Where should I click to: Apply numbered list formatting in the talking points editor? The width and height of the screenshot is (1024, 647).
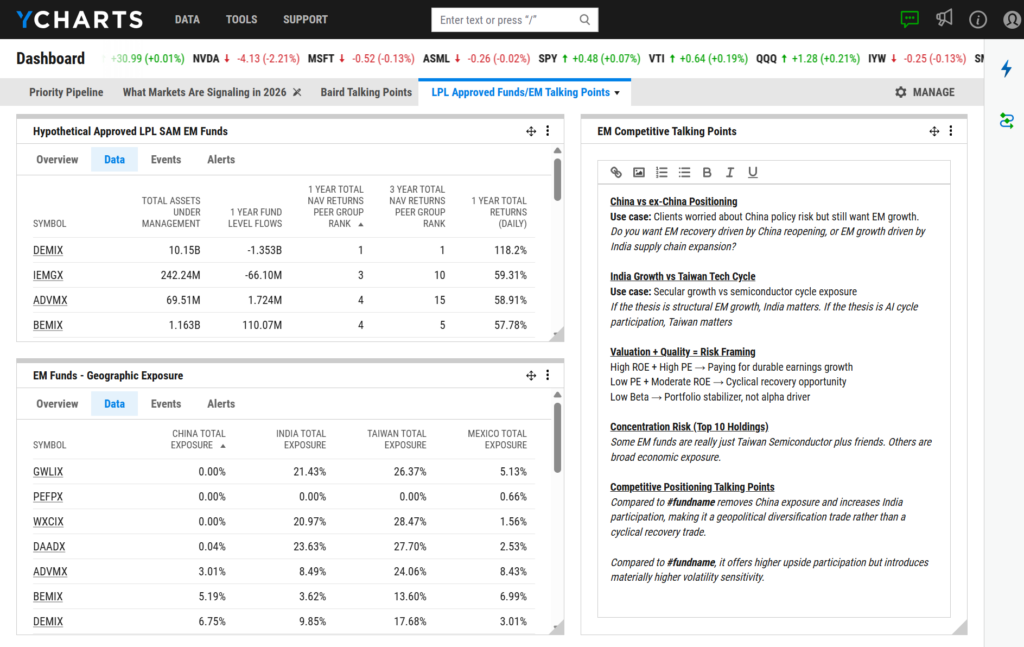tap(661, 171)
